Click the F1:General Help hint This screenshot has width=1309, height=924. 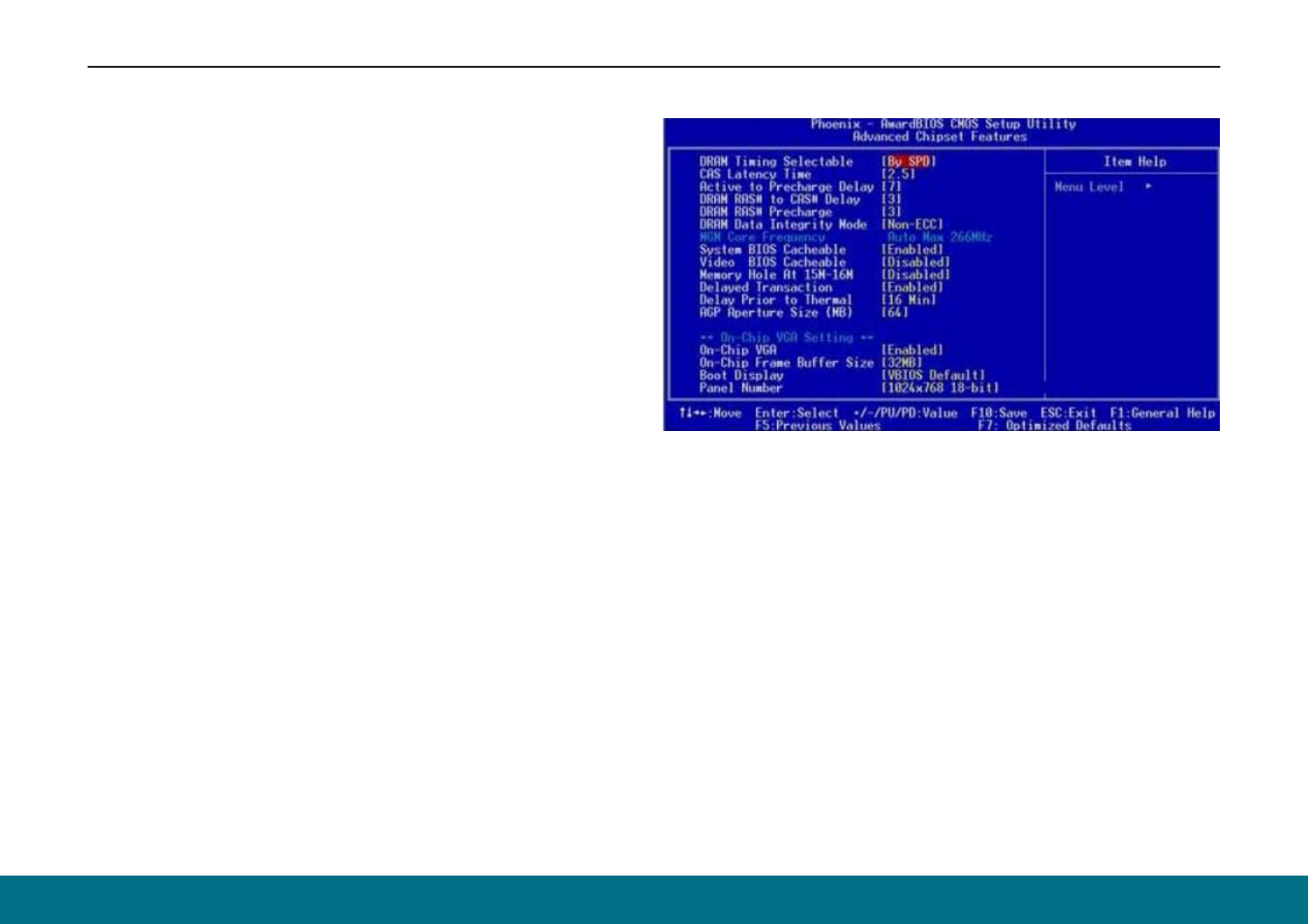click(1163, 414)
